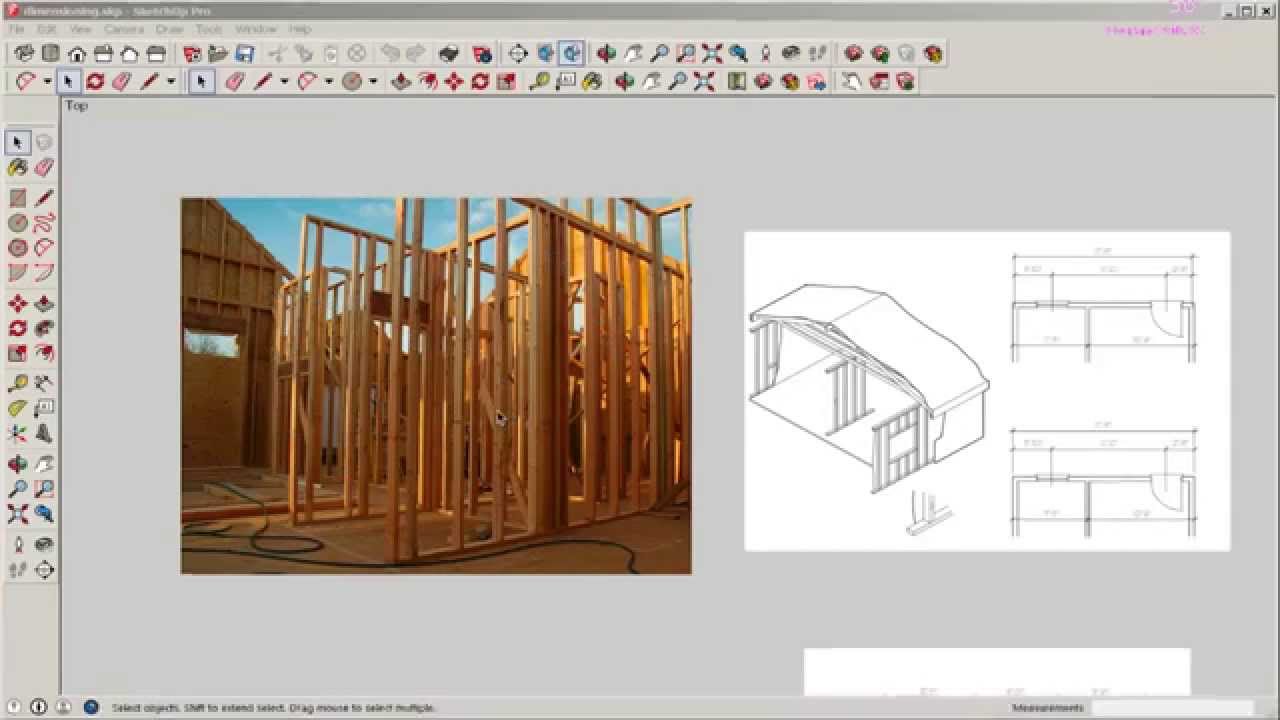
Task: Choose the Push/Pull tool in left toolbox
Action: 44,303
